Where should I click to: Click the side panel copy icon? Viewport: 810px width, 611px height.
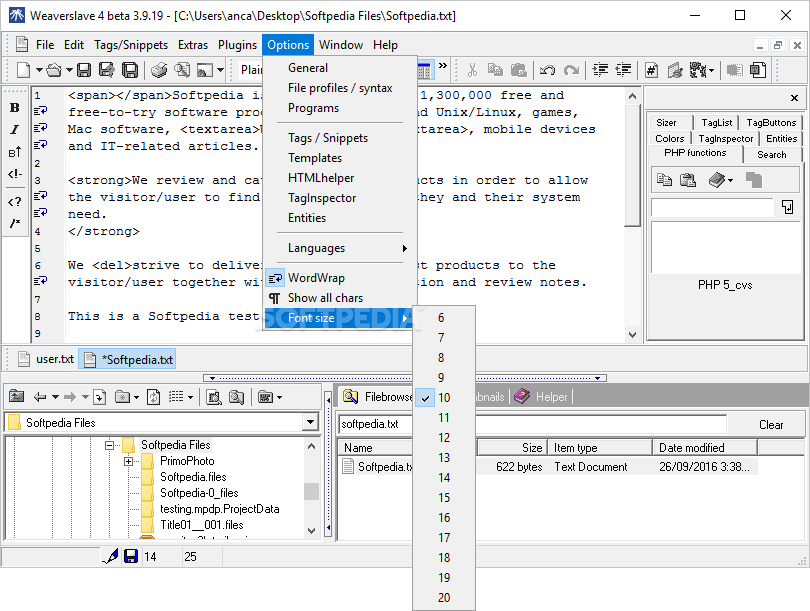pos(664,180)
